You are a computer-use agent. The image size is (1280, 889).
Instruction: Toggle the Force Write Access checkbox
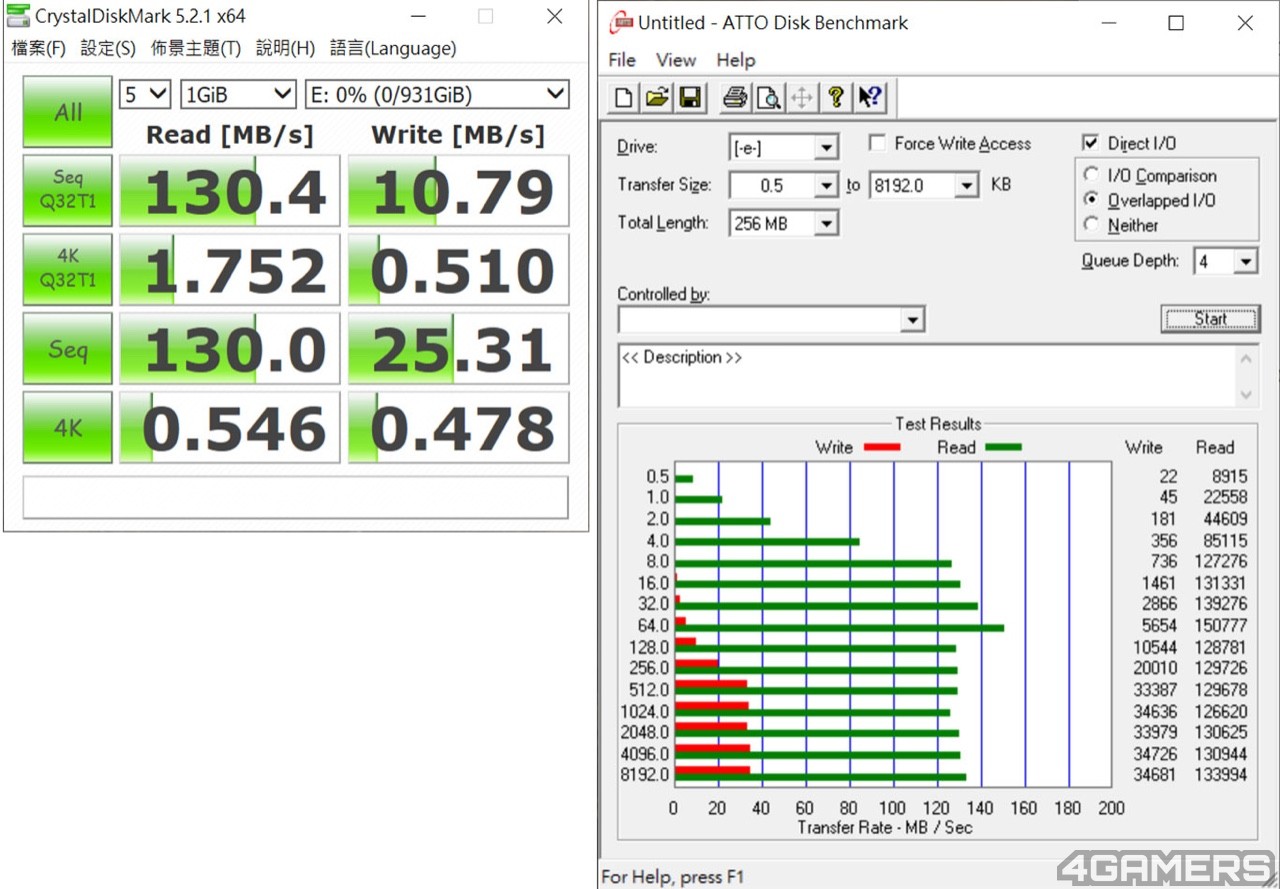(877, 143)
